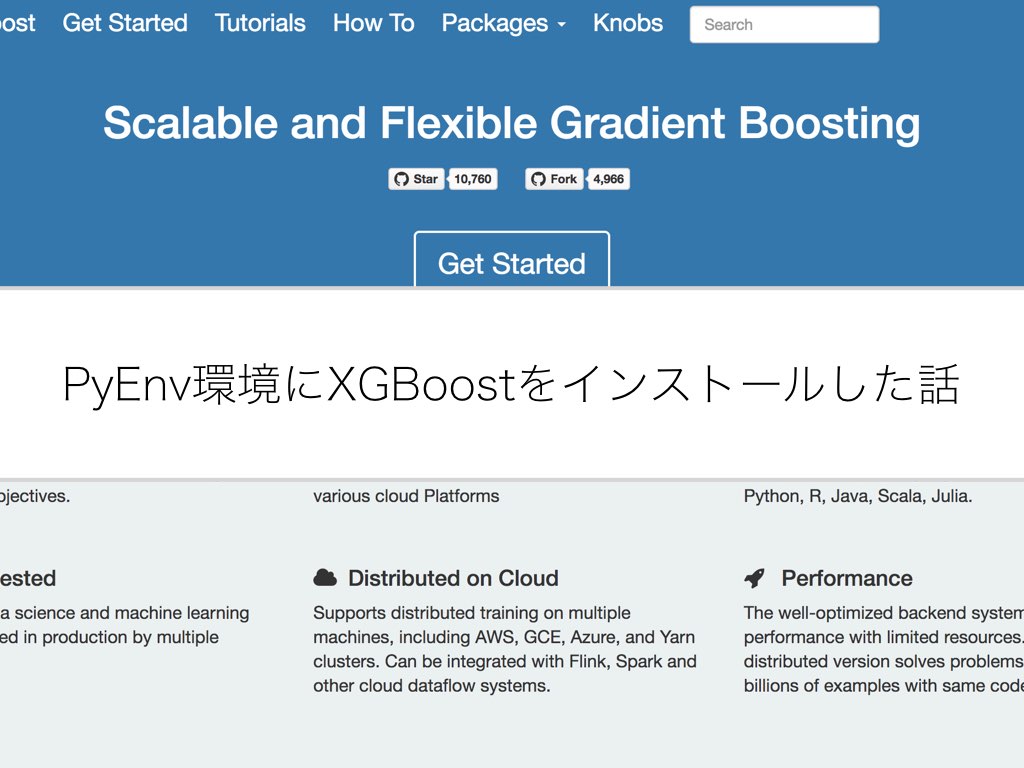Star the XGBoost repository on GitHub
1024x768 pixels.
pos(416,179)
